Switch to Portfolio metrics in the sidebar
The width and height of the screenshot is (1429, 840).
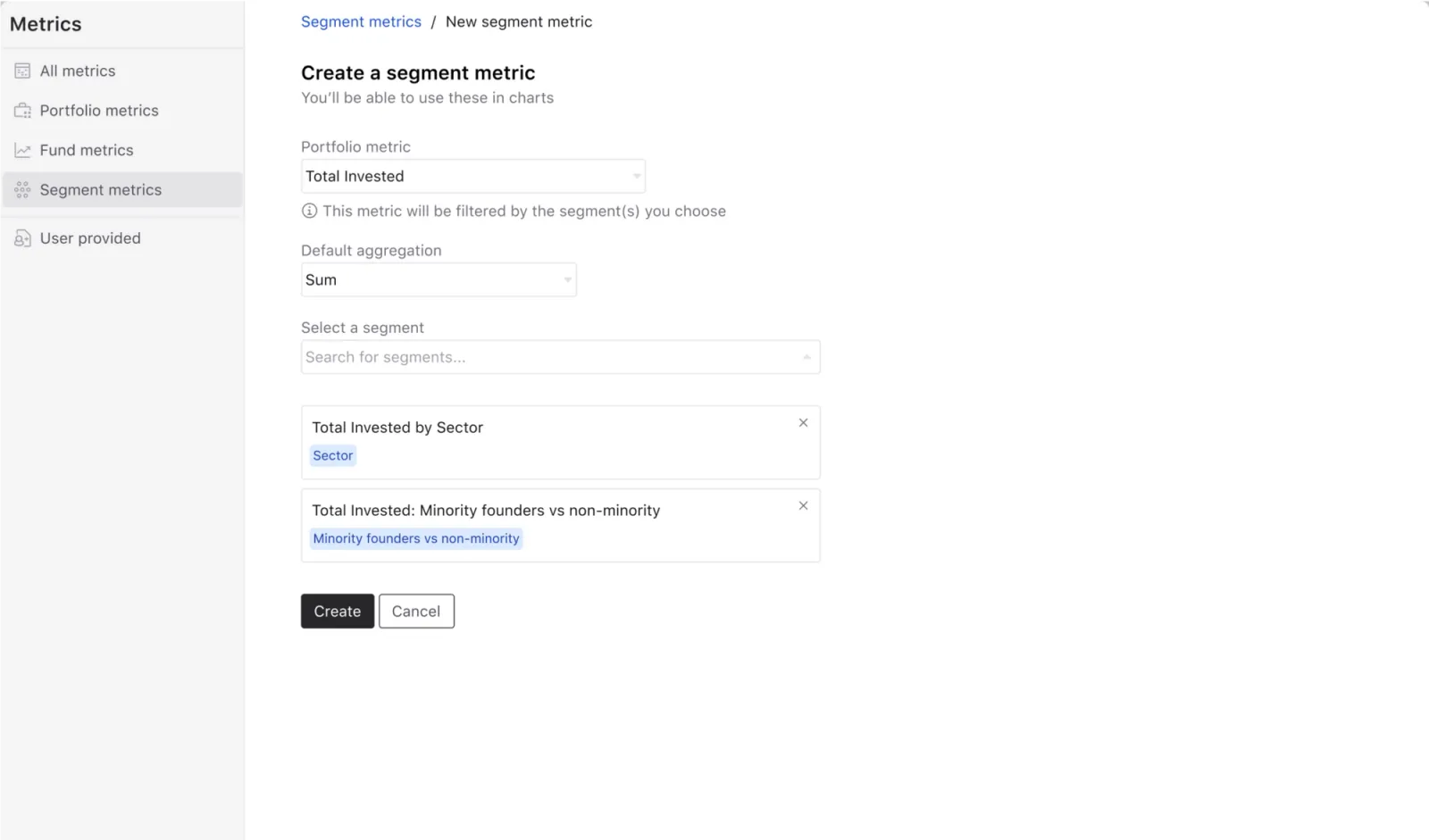click(99, 110)
